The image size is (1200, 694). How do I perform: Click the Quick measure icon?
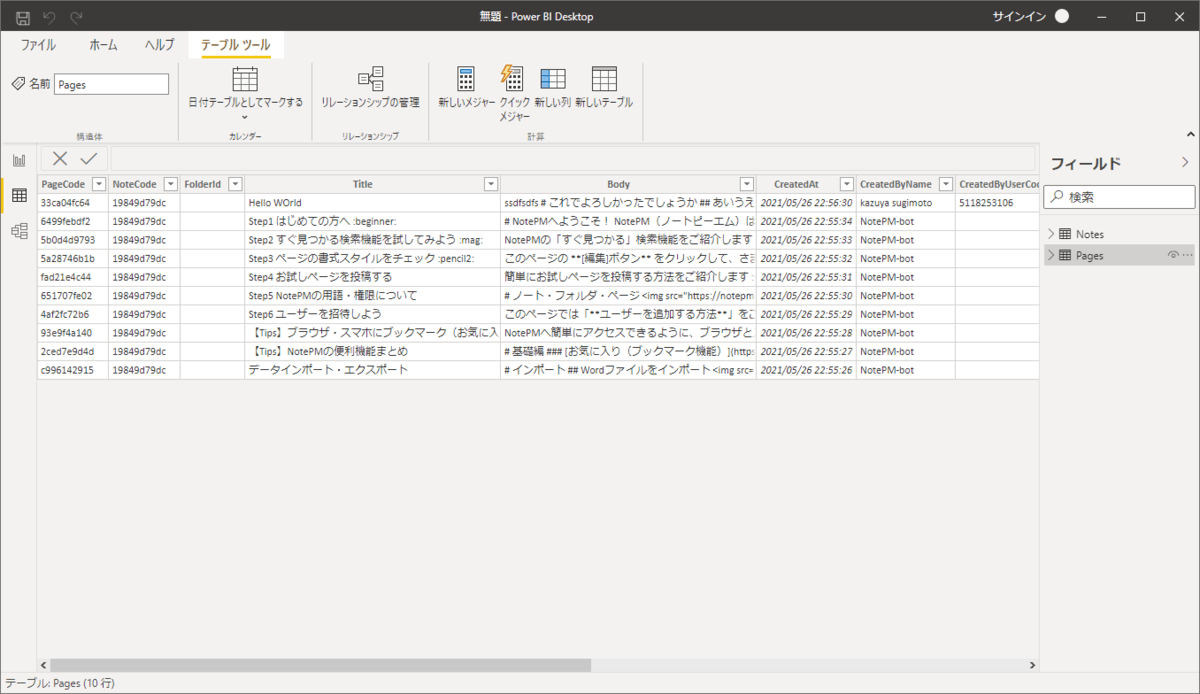click(x=512, y=78)
